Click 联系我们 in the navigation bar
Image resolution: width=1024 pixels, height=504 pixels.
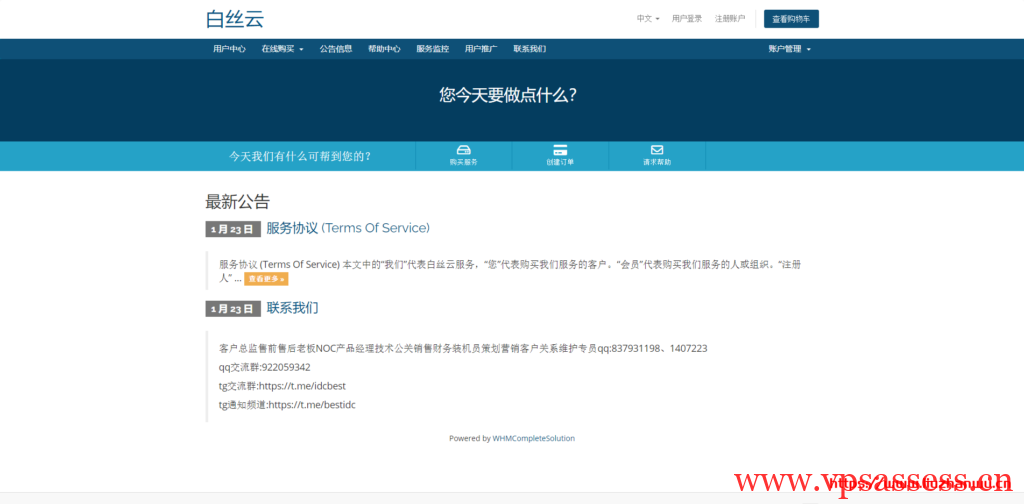coord(529,49)
